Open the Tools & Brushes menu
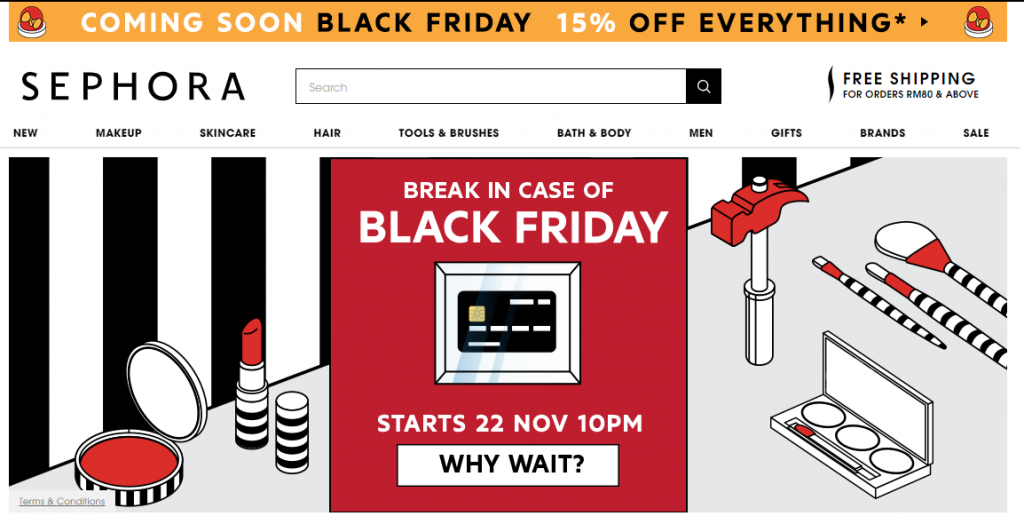Image resolution: width=1024 pixels, height=524 pixels. [x=448, y=133]
